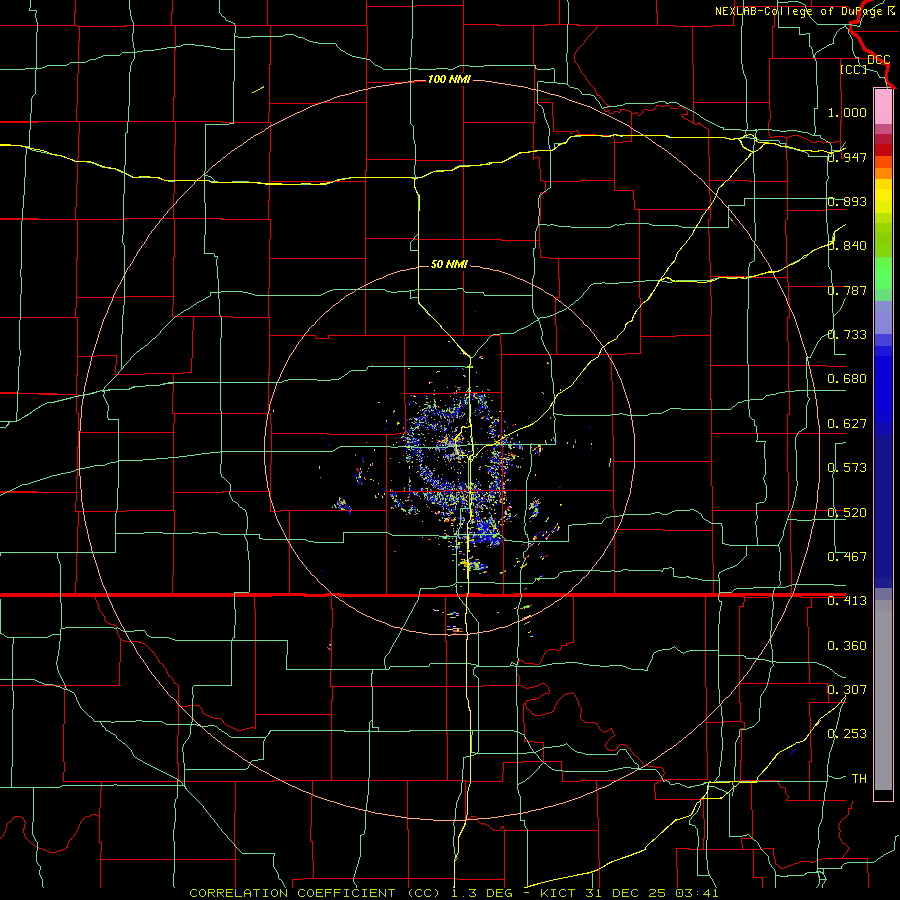This screenshot has width=900, height=900.
Task: Click the 0.947 legend value
Action: tap(847, 157)
